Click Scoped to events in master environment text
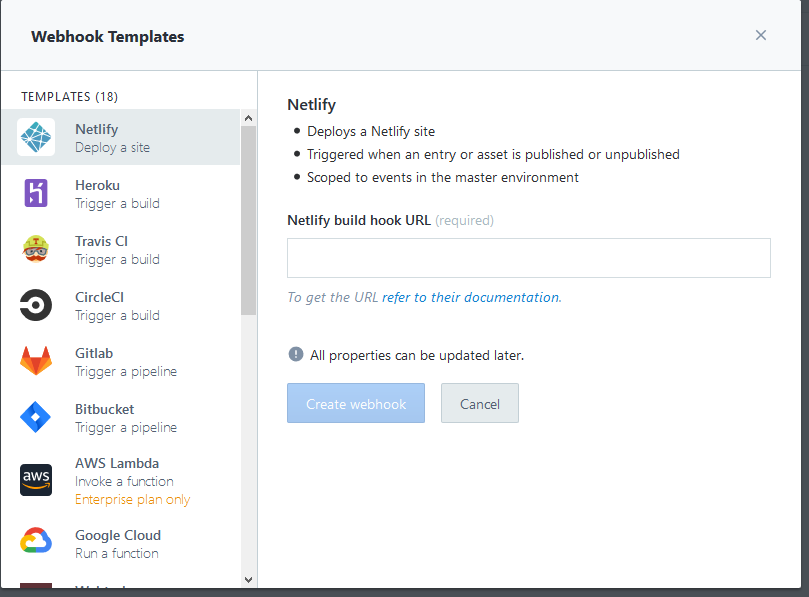The image size is (809, 597). (443, 178)
